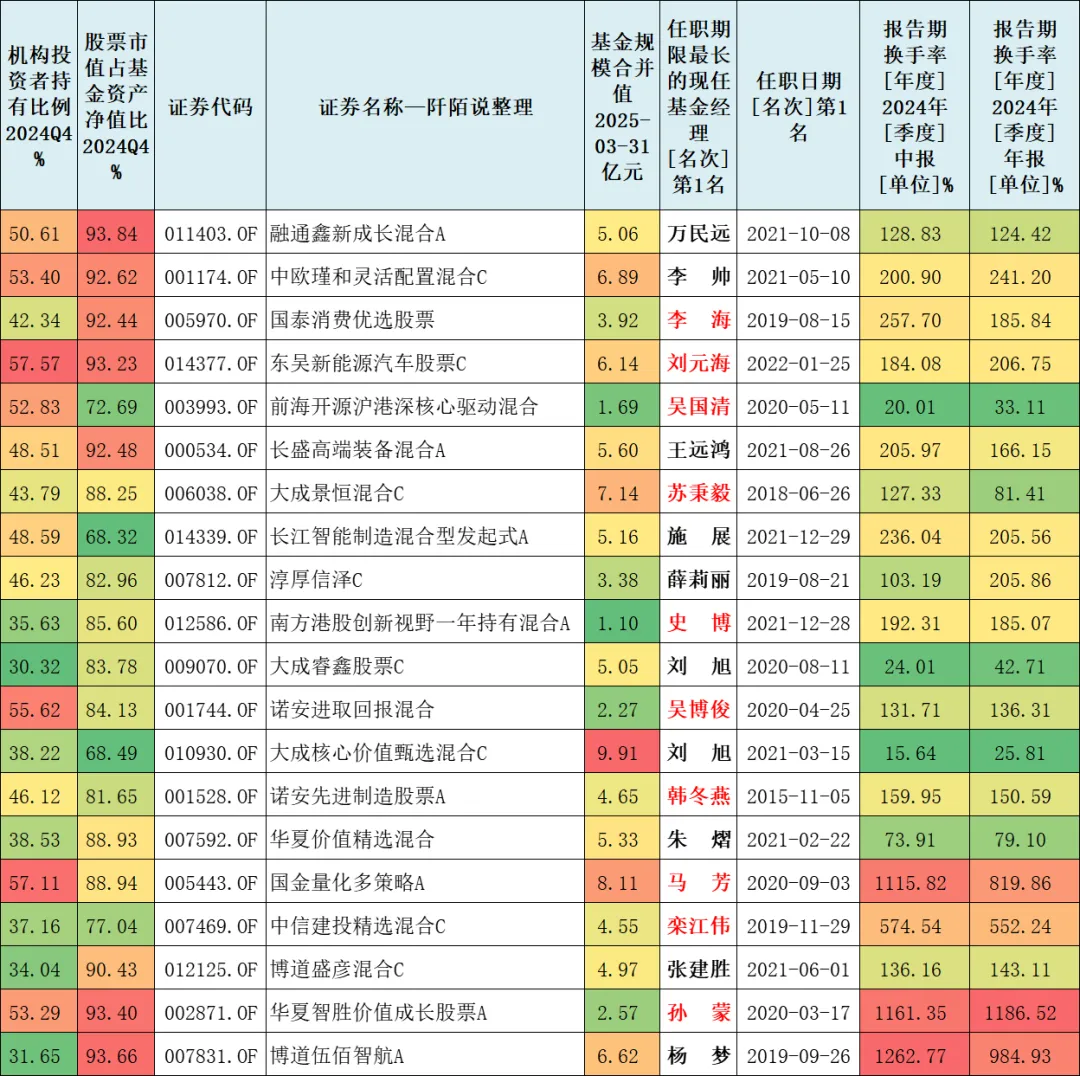The image size is (1080, 1076).
Task: Click date 2021-10-08
Action: tap(798, 234)
